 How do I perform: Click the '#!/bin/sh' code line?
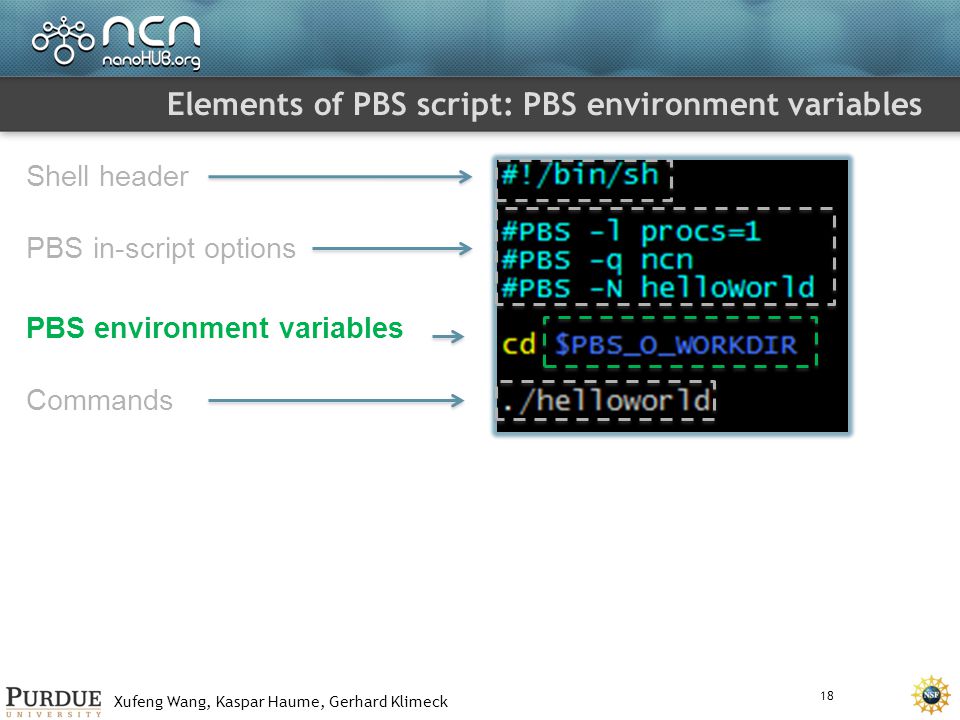point(580,175)
